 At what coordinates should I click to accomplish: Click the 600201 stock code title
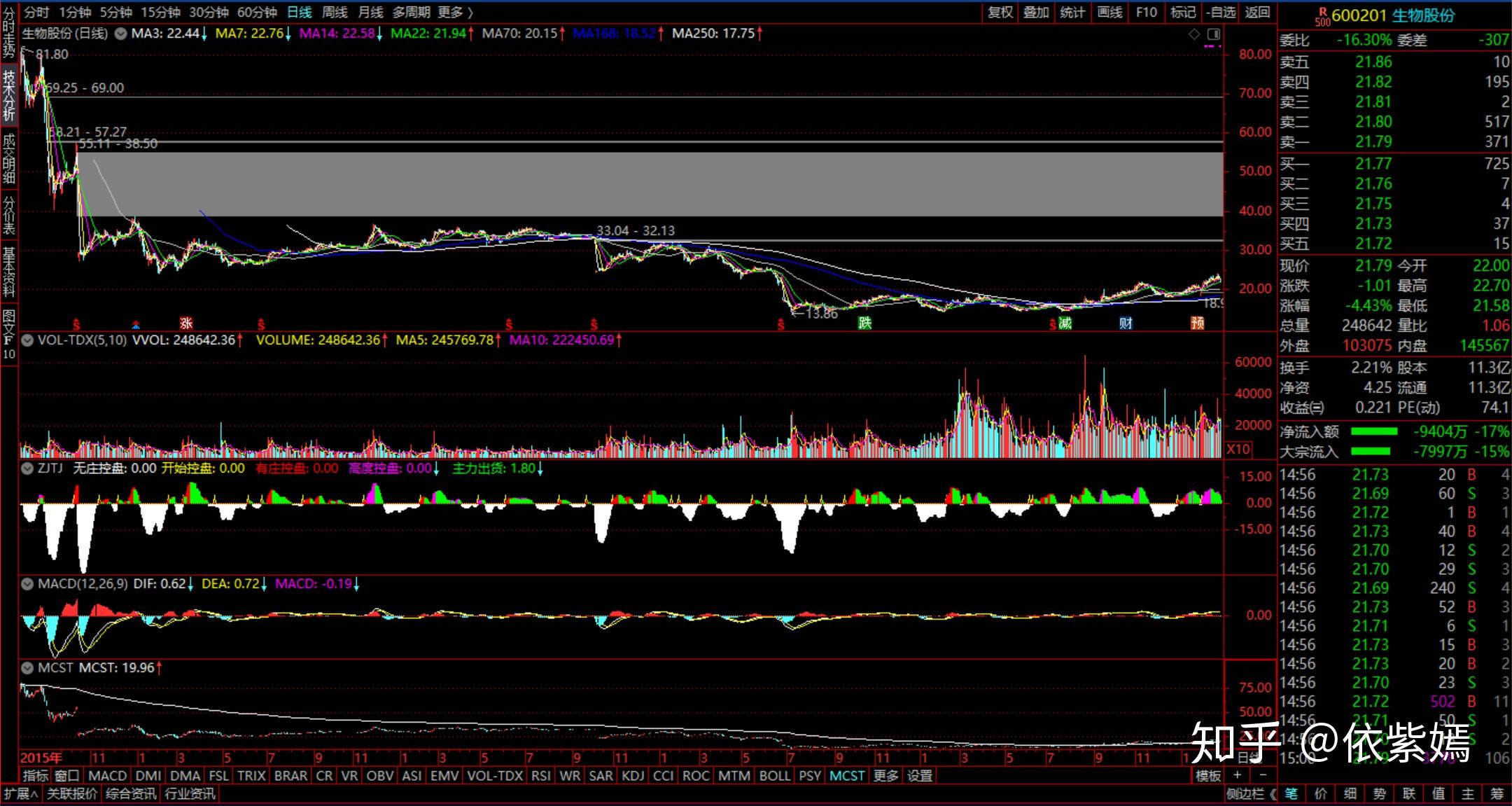pos(1359,15)
